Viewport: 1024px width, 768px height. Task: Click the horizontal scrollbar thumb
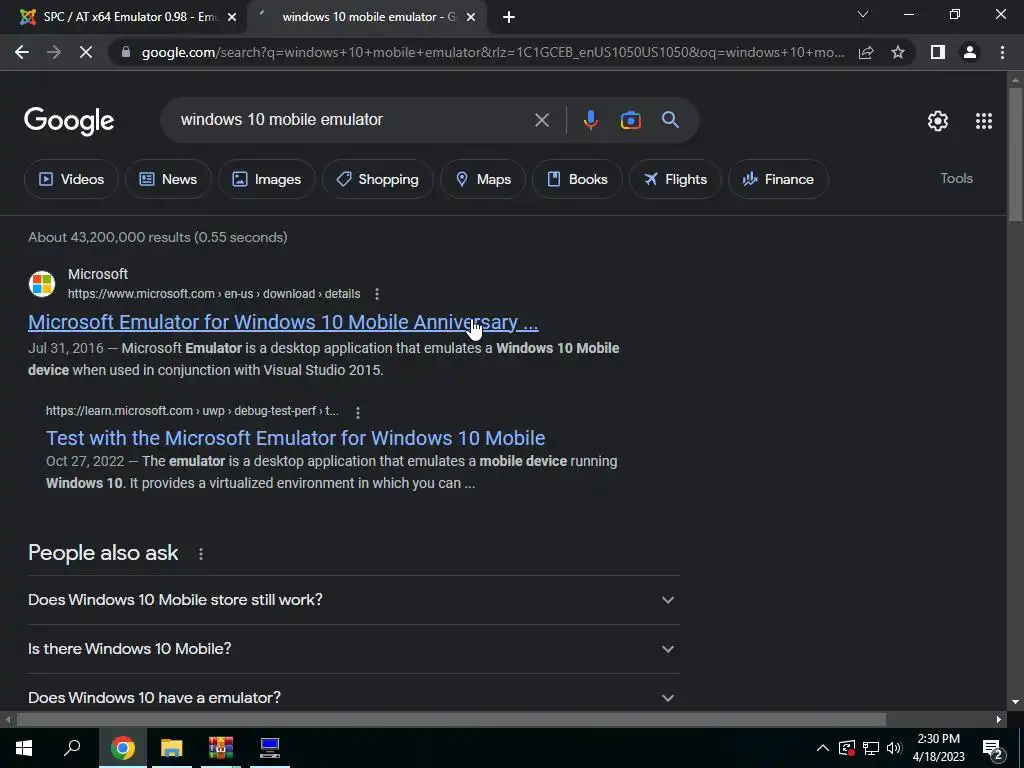click(x=451, y=720)
